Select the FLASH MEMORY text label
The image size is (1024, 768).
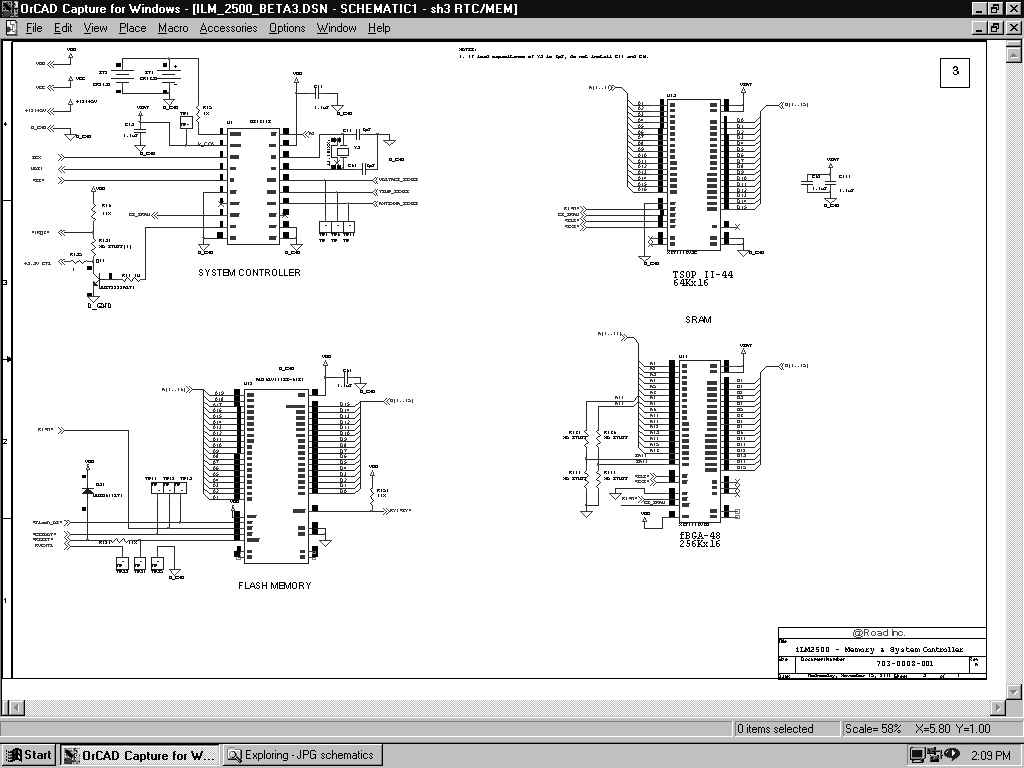click(275, 586)
